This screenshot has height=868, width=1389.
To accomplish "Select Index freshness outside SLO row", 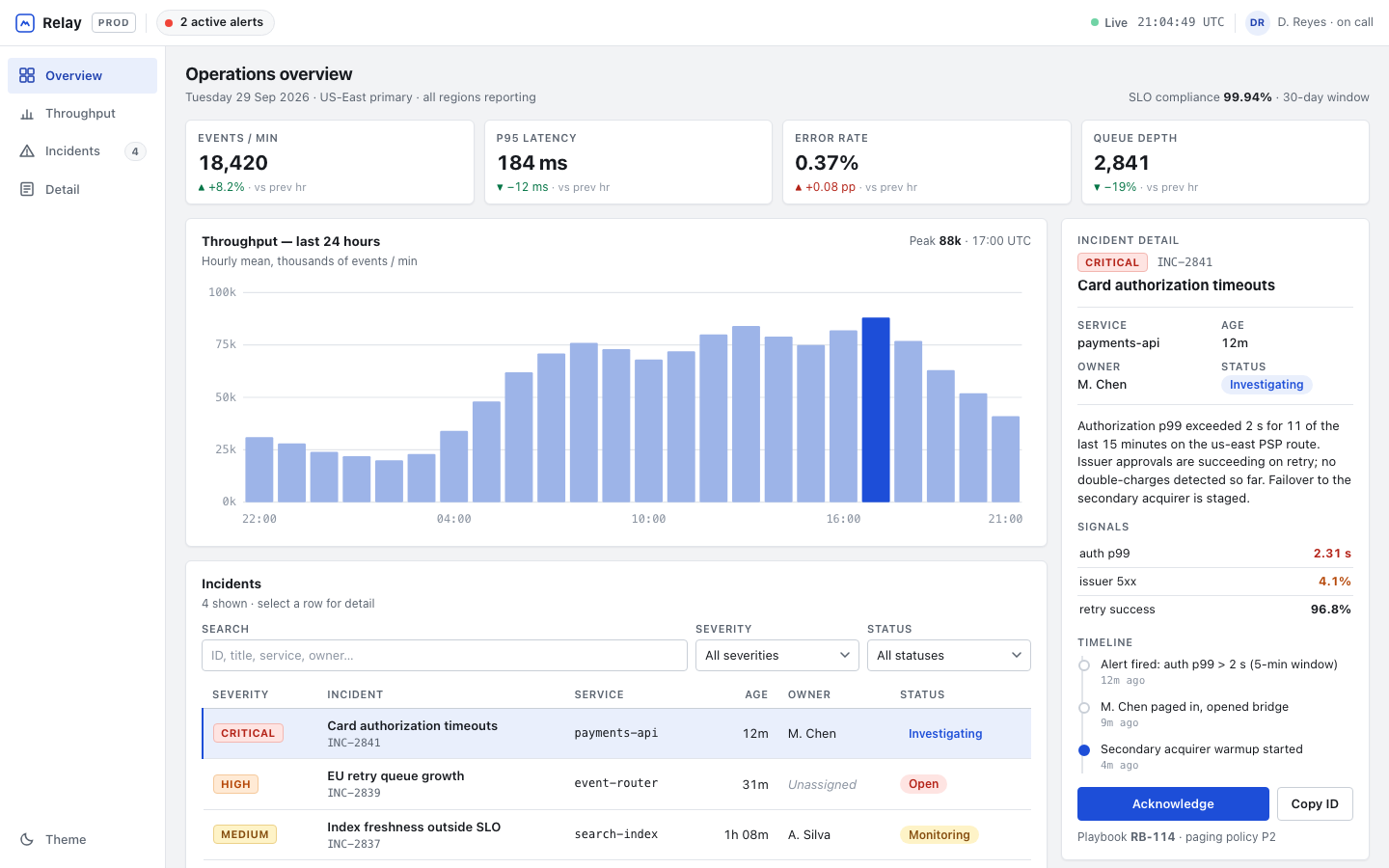I will (616, 834).
